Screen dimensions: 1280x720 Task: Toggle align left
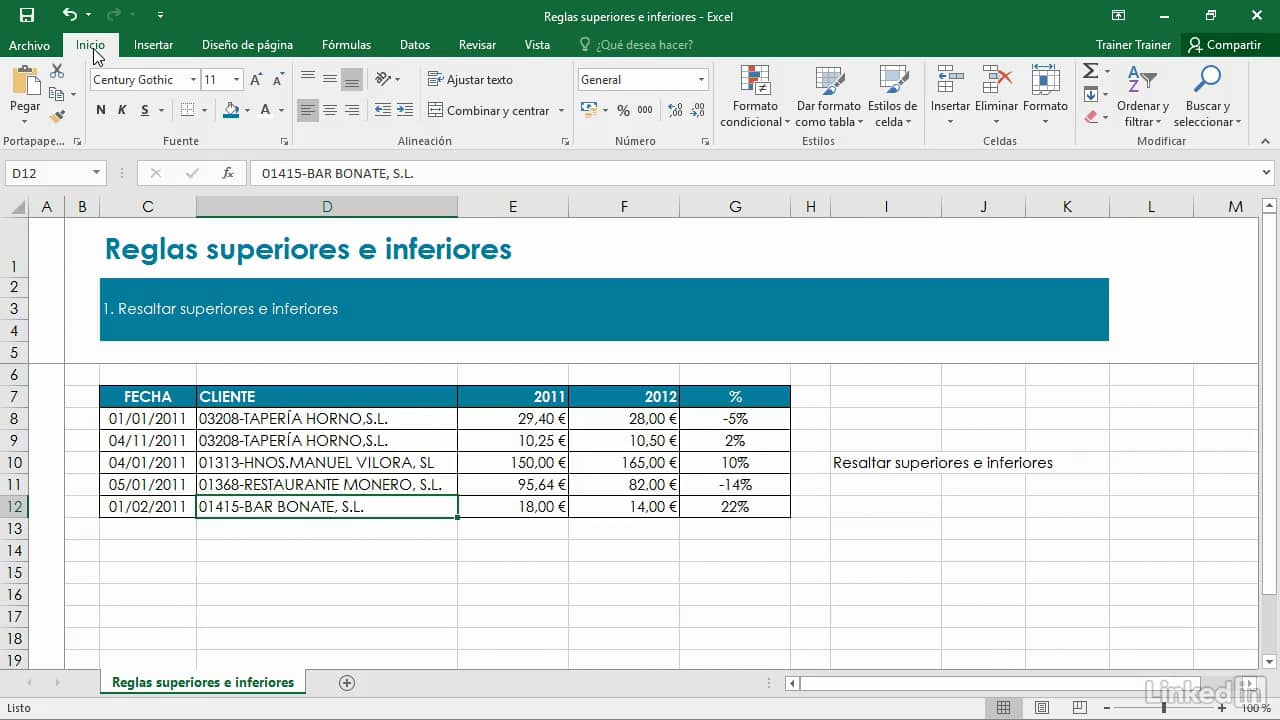[x=308, y=110]
